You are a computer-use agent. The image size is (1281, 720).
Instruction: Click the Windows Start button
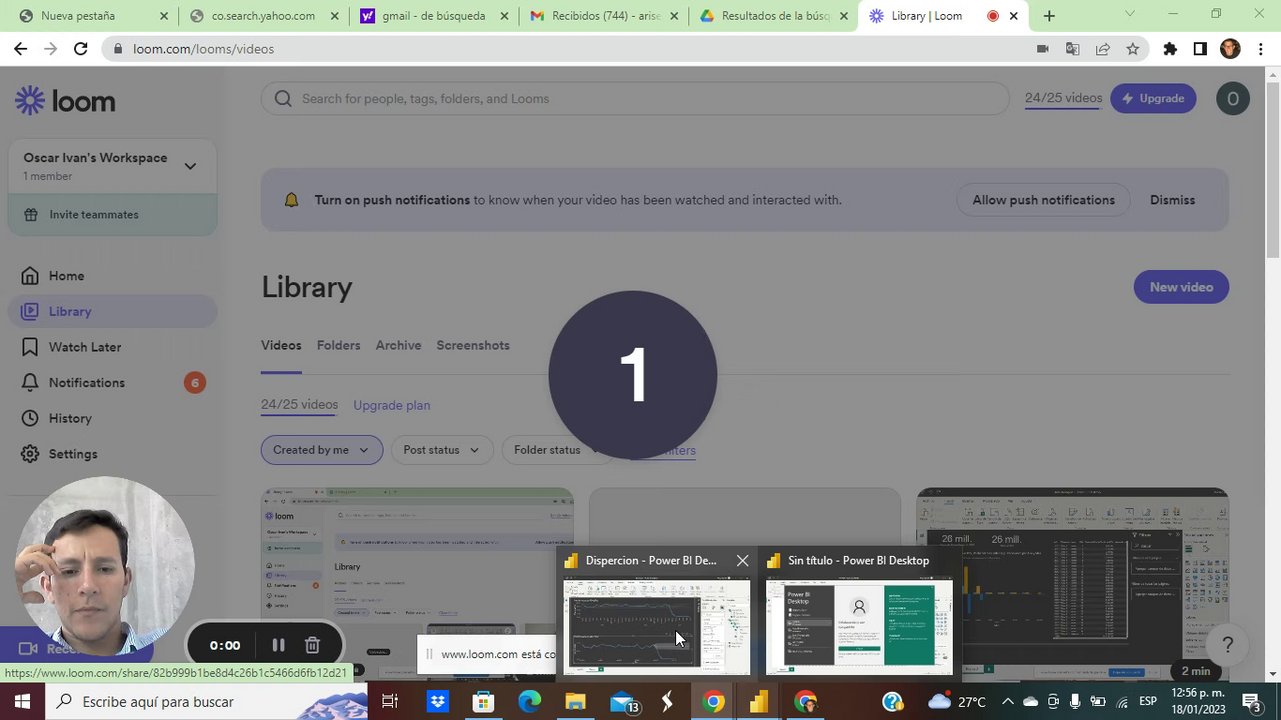pyautogui.click(x=20, y=702)
